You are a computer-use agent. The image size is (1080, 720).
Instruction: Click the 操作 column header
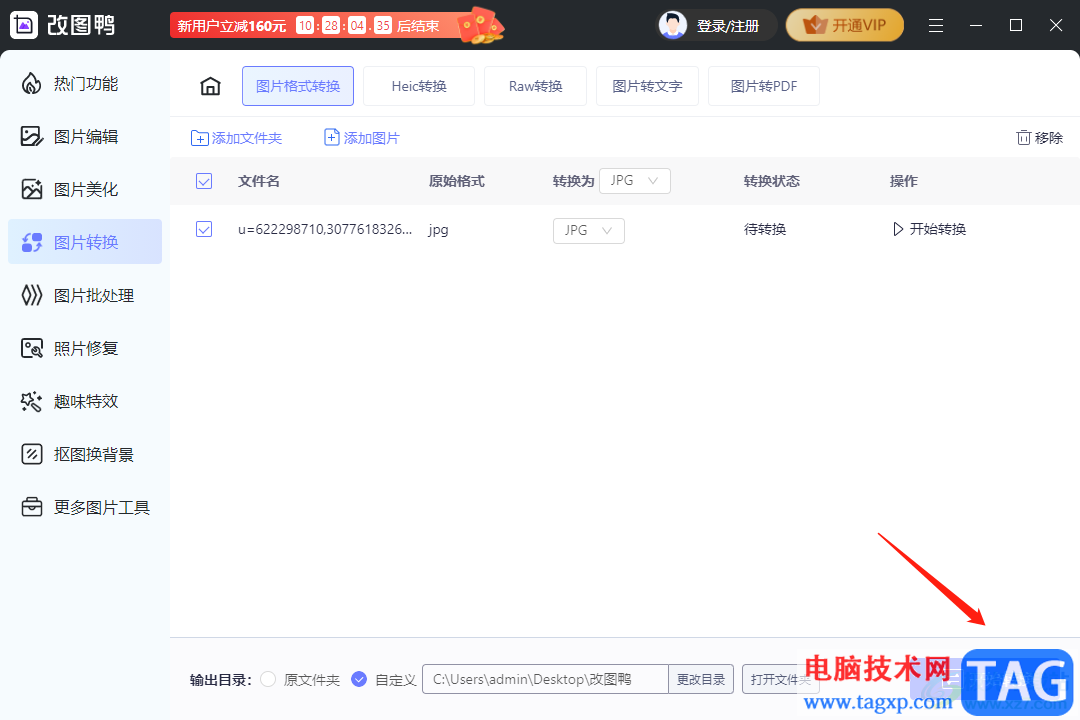[x=903, y=181]
